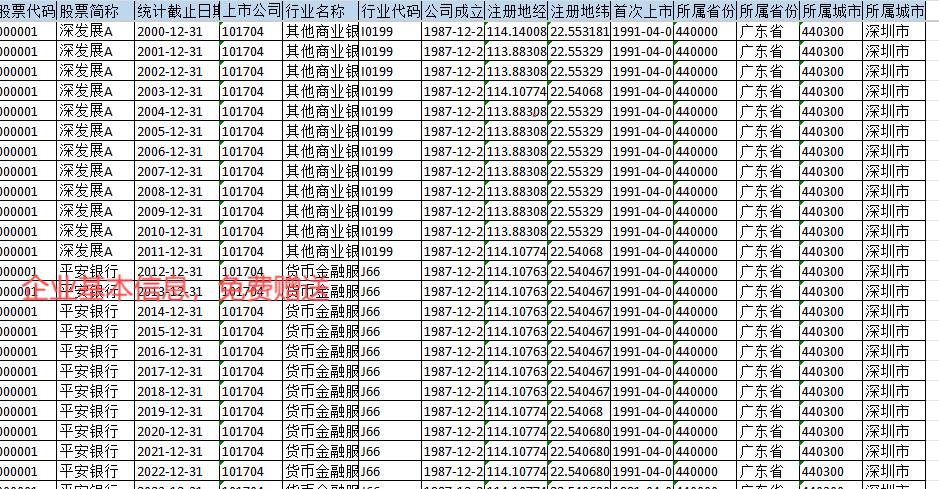
Task: Click 深发展A in the 2006-12-31 row
Action: 95,151
